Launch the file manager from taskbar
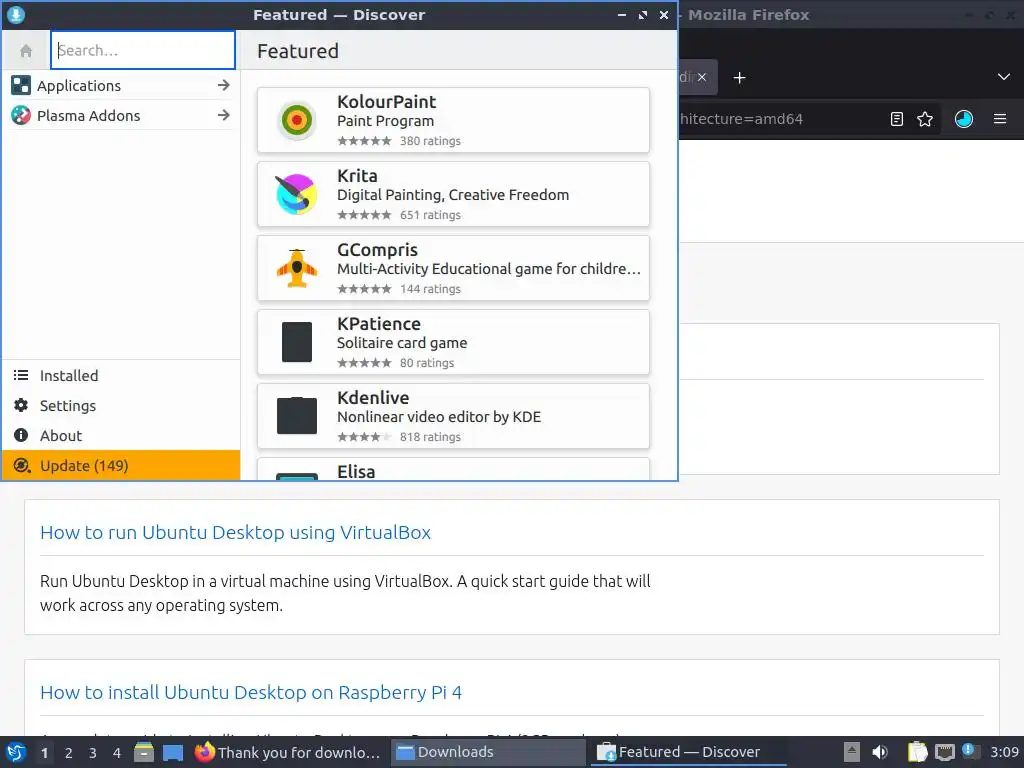Screen dimensions: 1024x768 144,752
